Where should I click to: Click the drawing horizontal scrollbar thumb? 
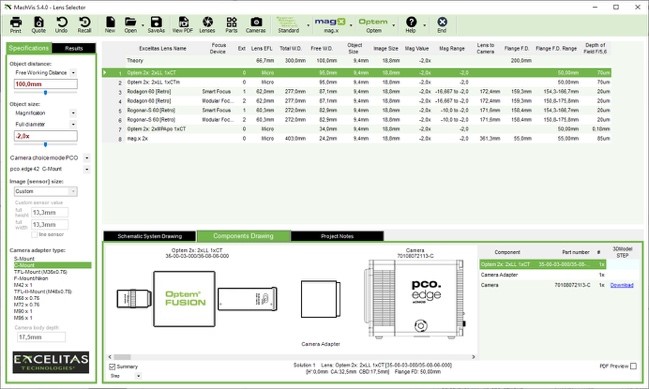[123, 357]
